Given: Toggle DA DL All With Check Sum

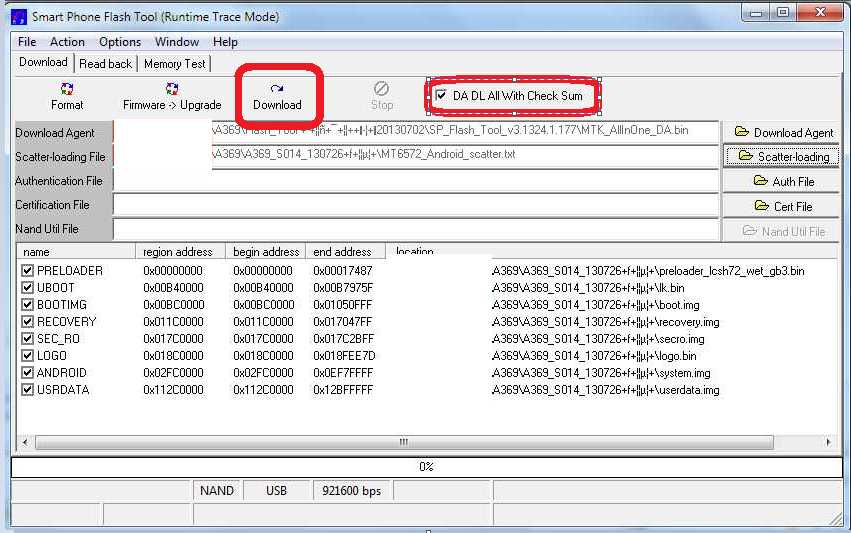Looking at the screenshot, I should pyautogui.click(x=441, y=96).
